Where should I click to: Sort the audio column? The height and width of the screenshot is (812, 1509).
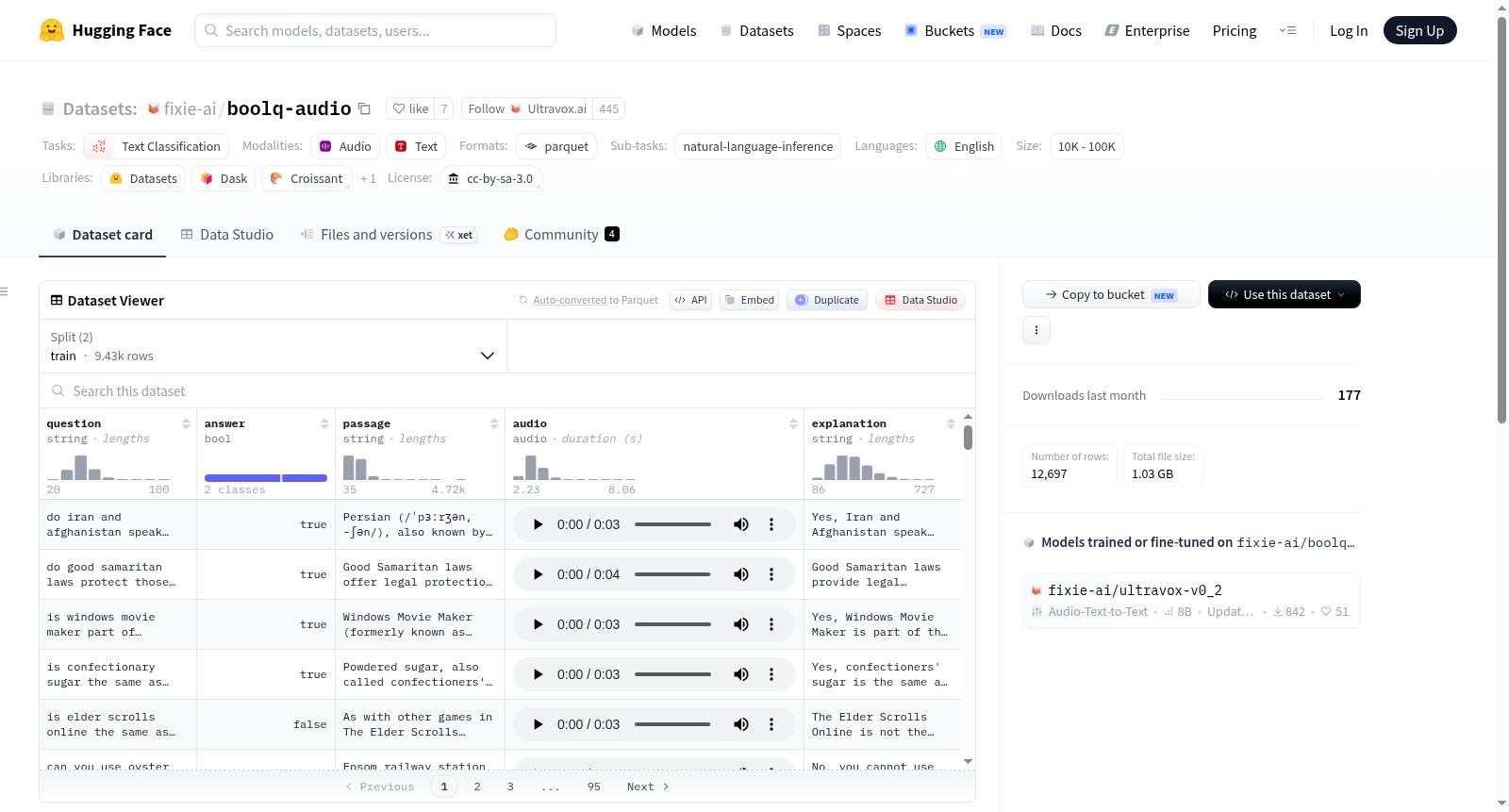tap(793, 423)
